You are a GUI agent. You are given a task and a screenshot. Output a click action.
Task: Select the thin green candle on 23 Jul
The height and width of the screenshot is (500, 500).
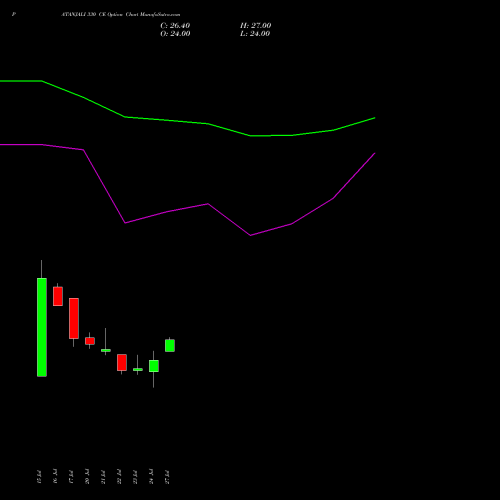pos(138,369)
